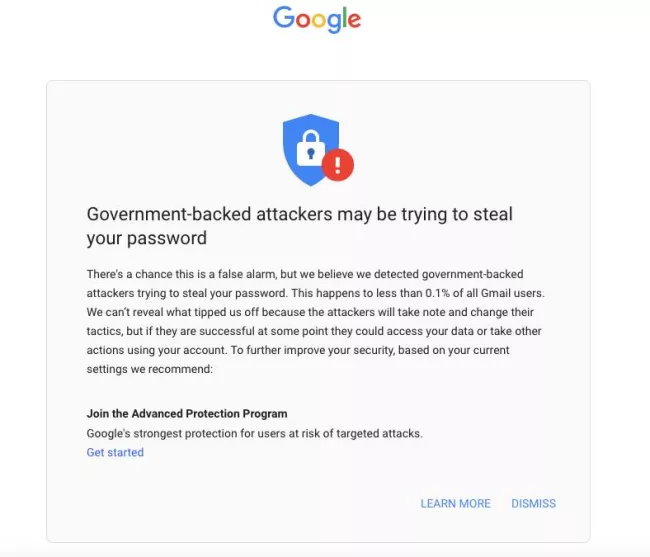Click the Google logo at top
Image resolution: width=650 pixels, height=557 pixels.
point(317,19)
